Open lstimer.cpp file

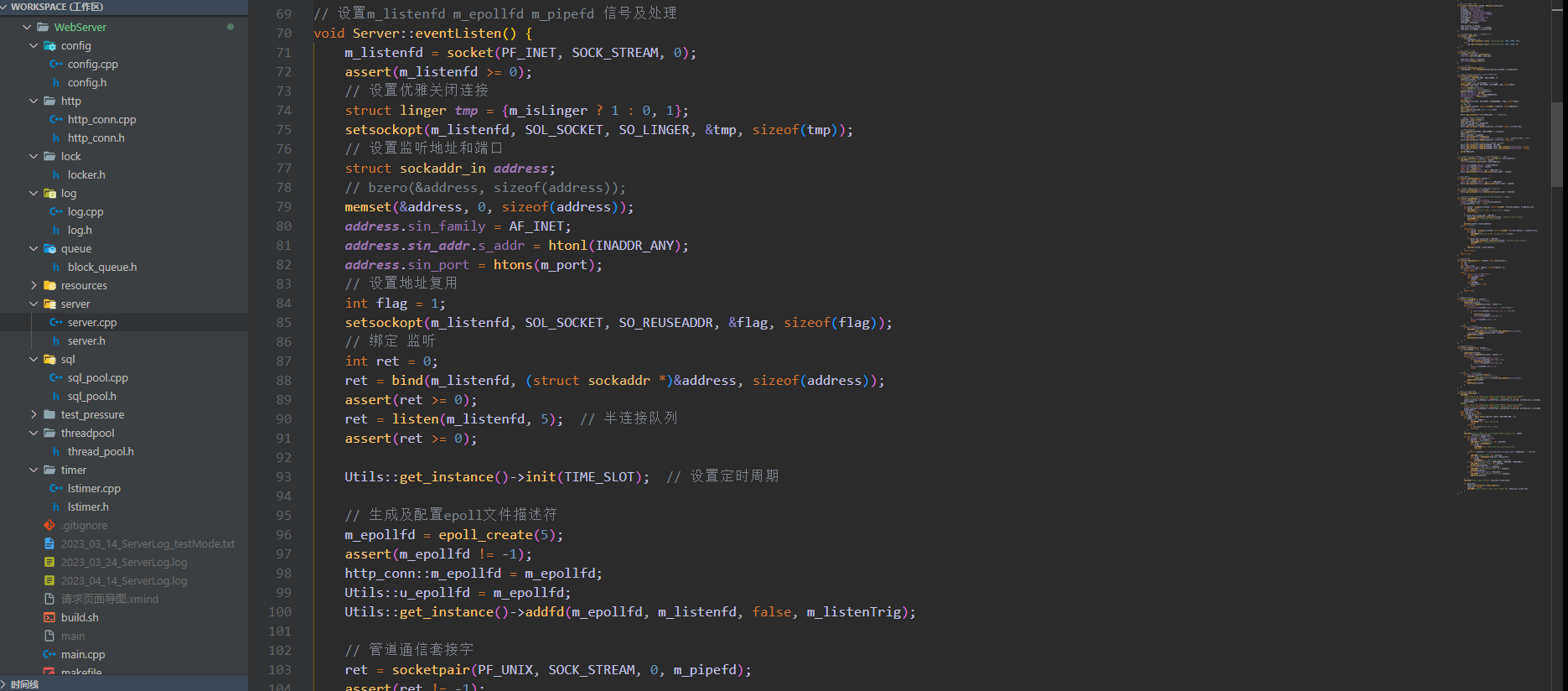(94, 488)
